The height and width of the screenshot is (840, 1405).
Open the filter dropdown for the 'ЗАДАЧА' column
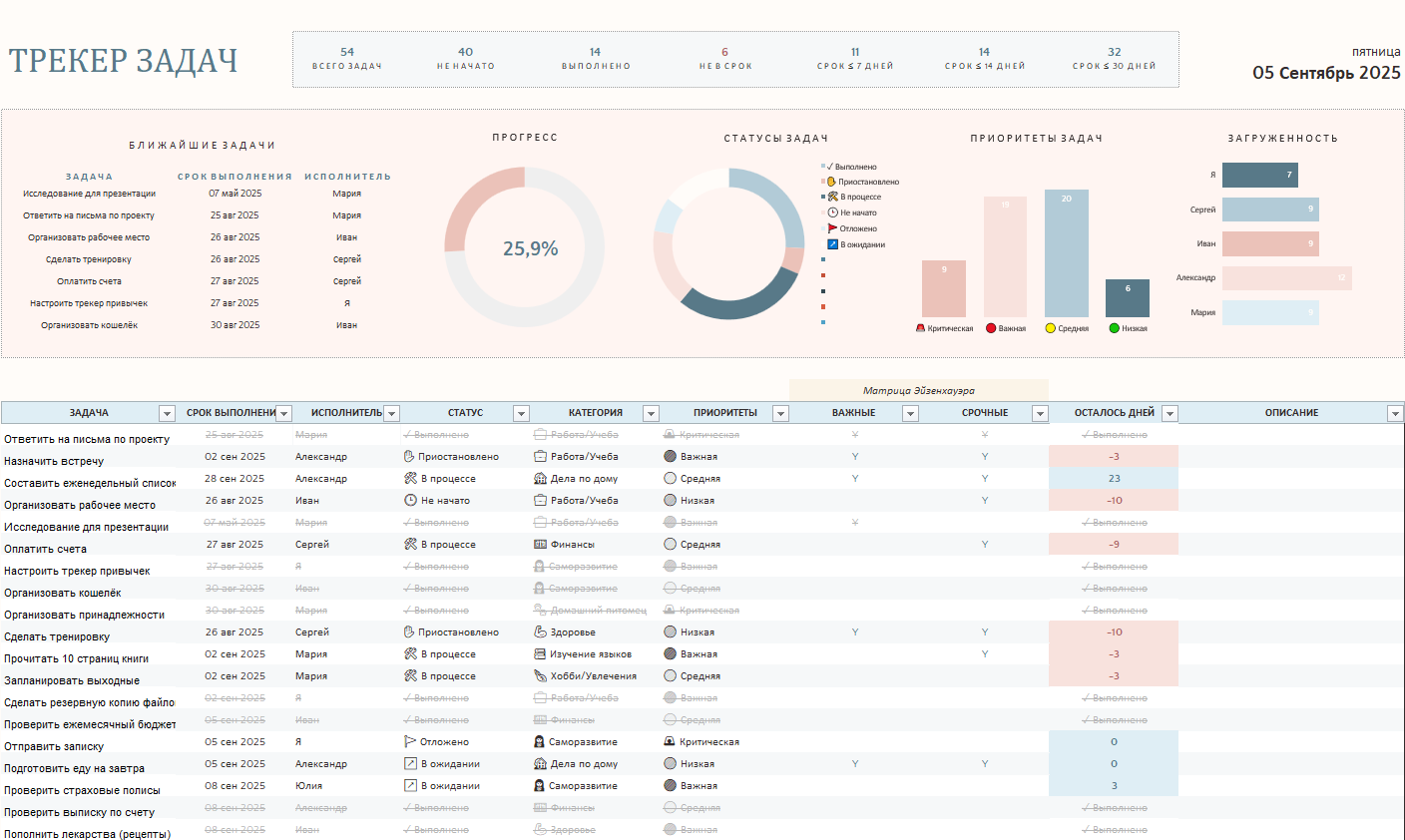pyautogui.click(x=167, y=413)
